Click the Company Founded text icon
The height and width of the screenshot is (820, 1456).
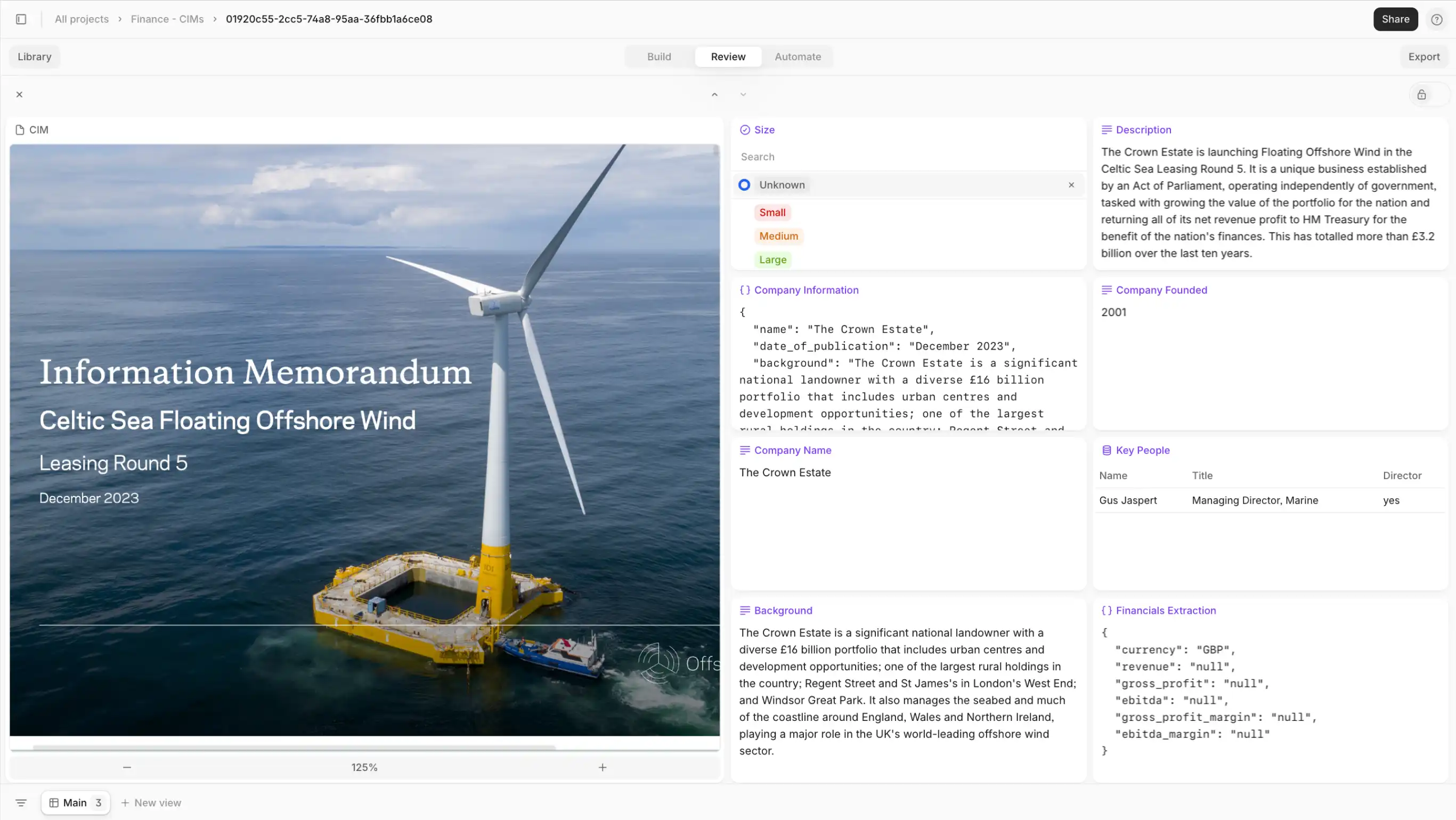tap(1107, 290)
